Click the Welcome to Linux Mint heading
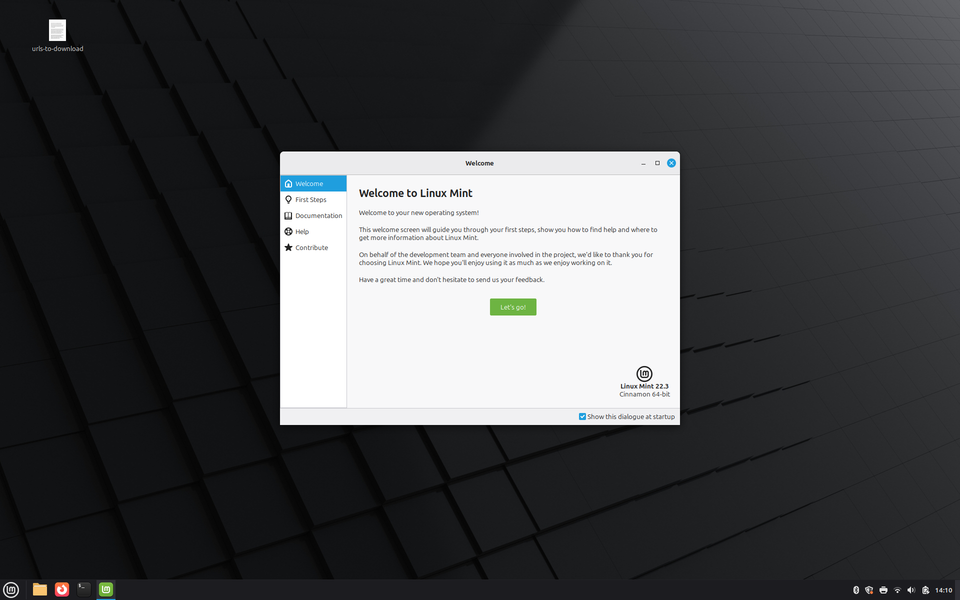 [415, 193]
